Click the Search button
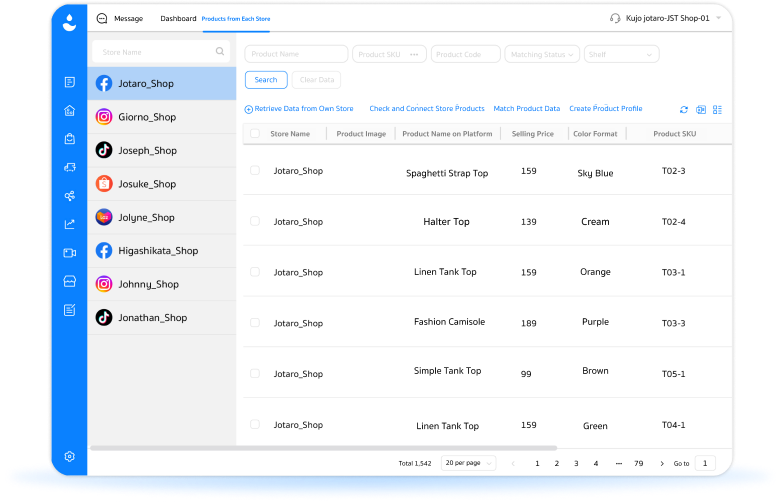The width and height of the screenshot is (782, 502). (x=266, y=80)
